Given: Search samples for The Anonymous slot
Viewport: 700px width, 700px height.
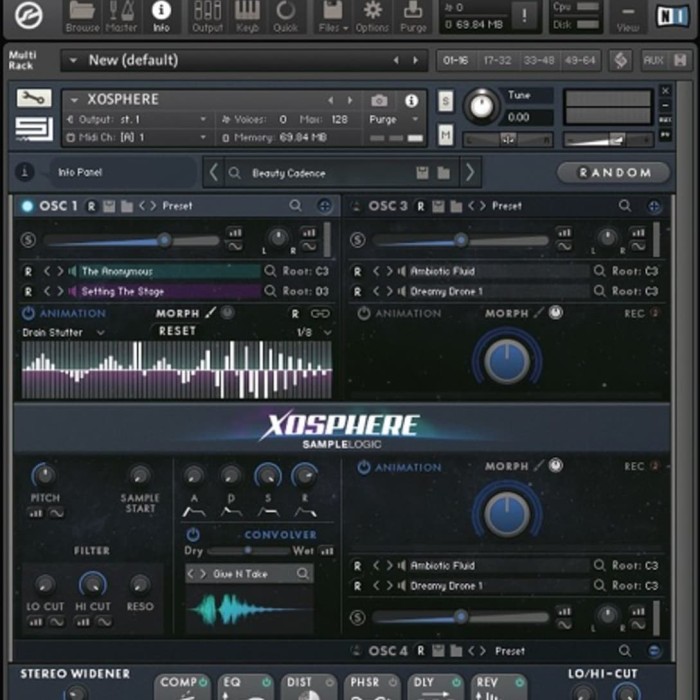Looking at the screenshot, I should (270, 271).
